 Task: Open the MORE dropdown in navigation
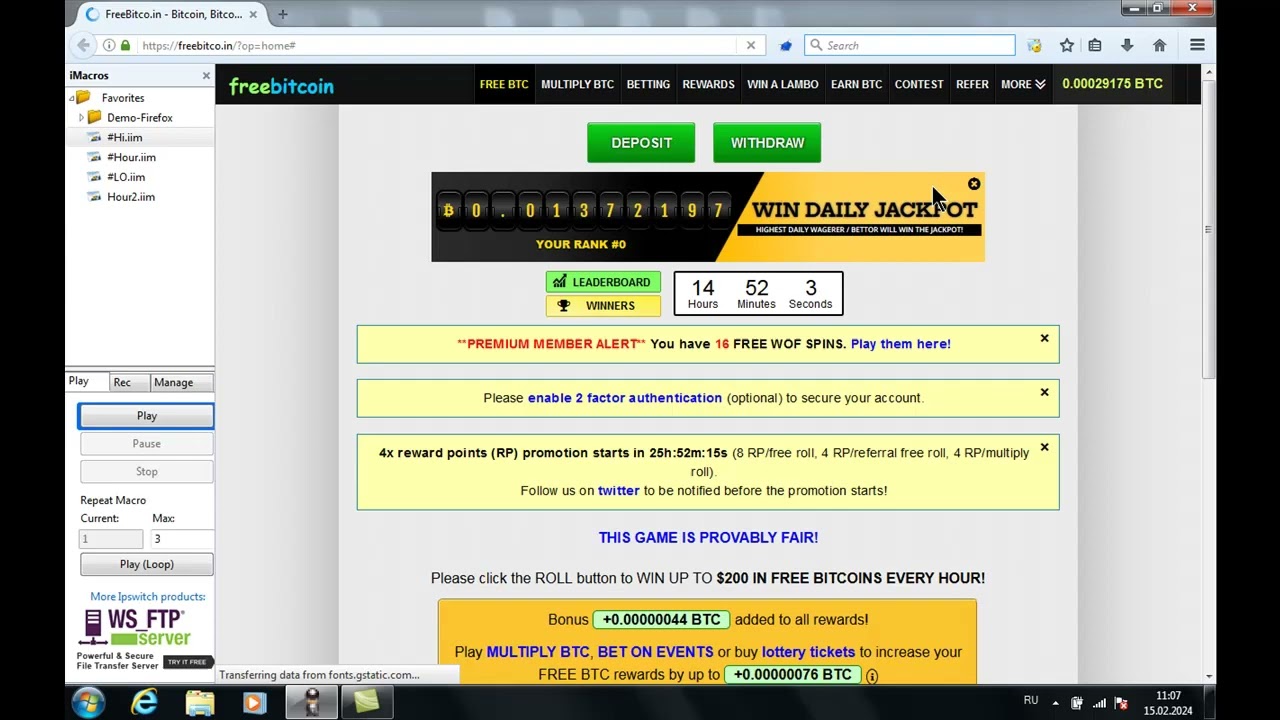pyautogui.click(x=1023, y=84)
